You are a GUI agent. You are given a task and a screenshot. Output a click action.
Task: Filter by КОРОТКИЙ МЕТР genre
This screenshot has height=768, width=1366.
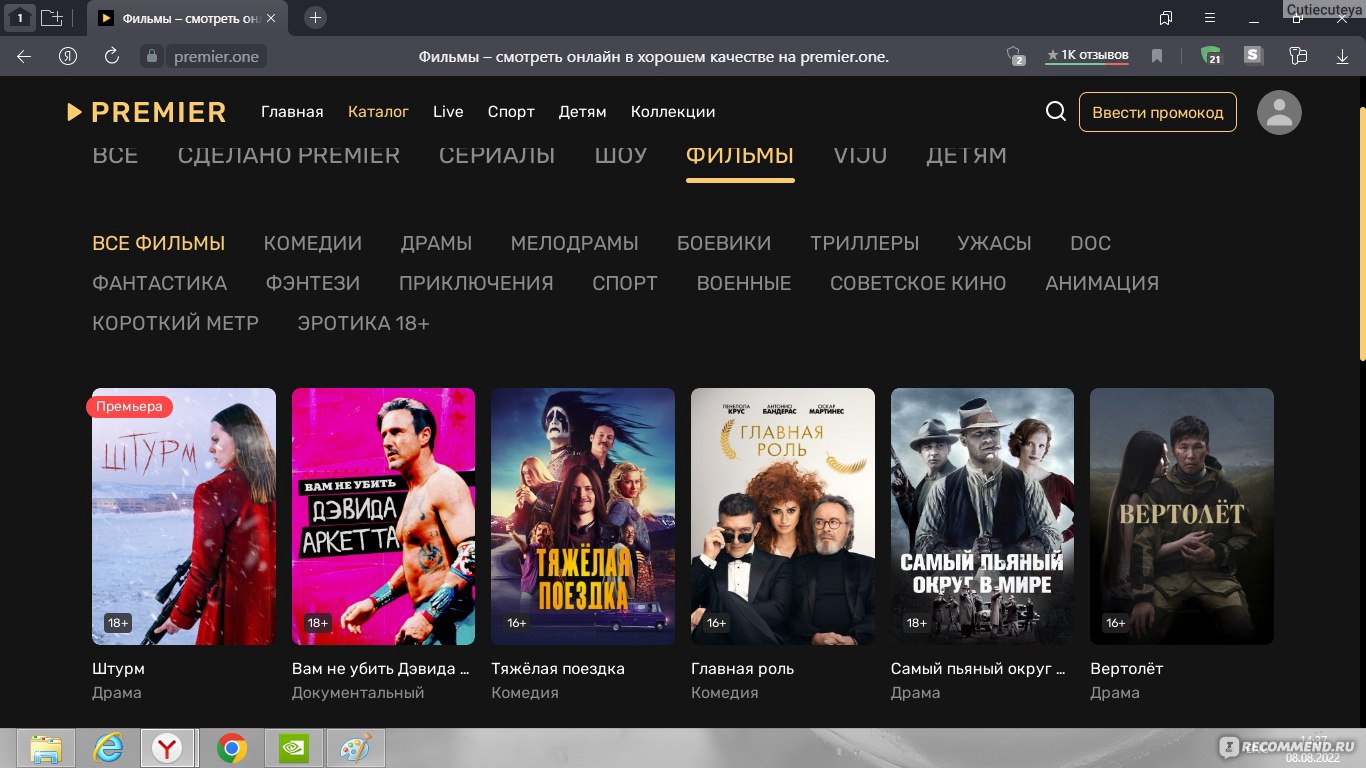175,323
